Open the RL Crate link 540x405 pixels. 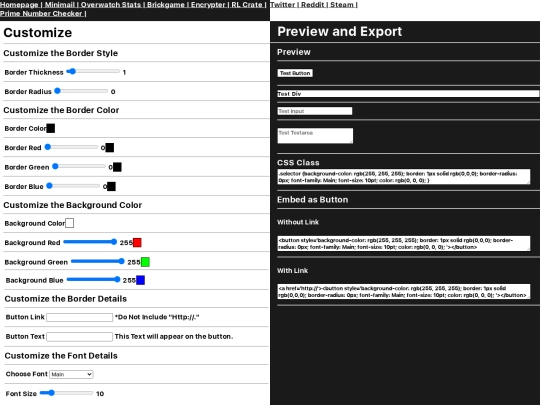pos(247,5)
